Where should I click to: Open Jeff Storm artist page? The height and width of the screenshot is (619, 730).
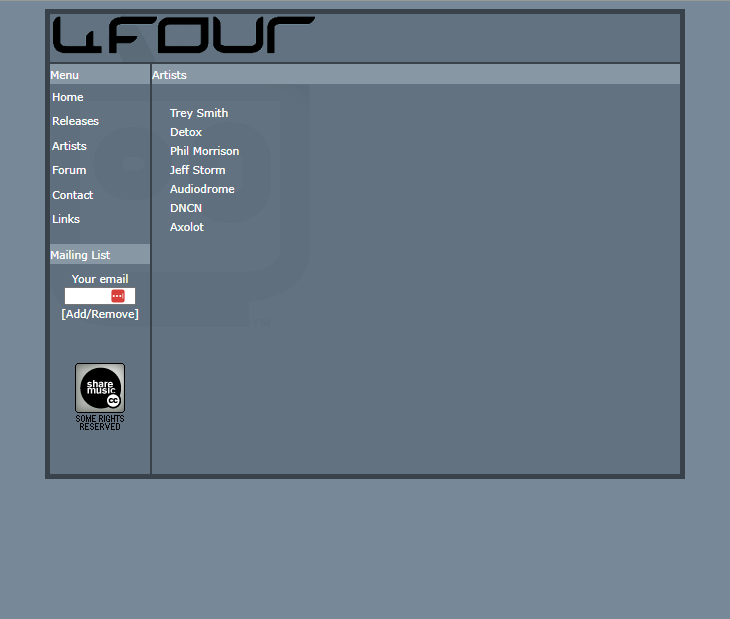(x=197, y=170)
